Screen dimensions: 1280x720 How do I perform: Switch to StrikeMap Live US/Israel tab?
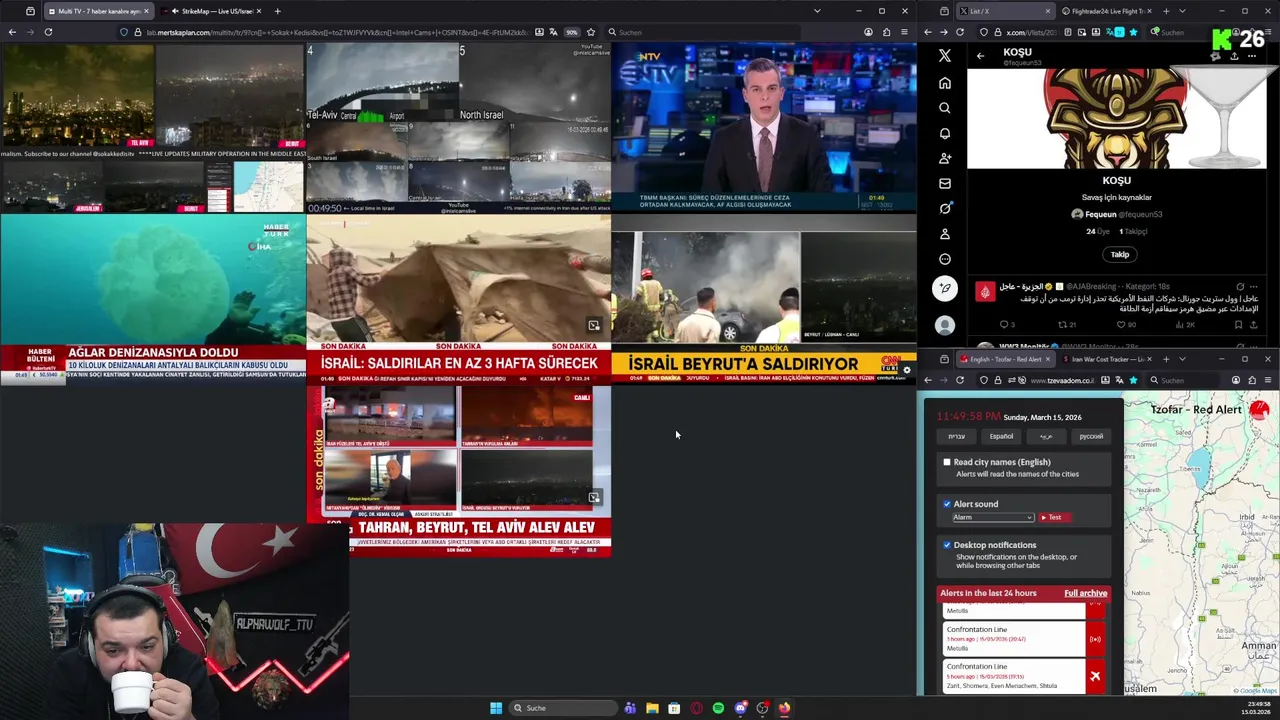(210, 11)
